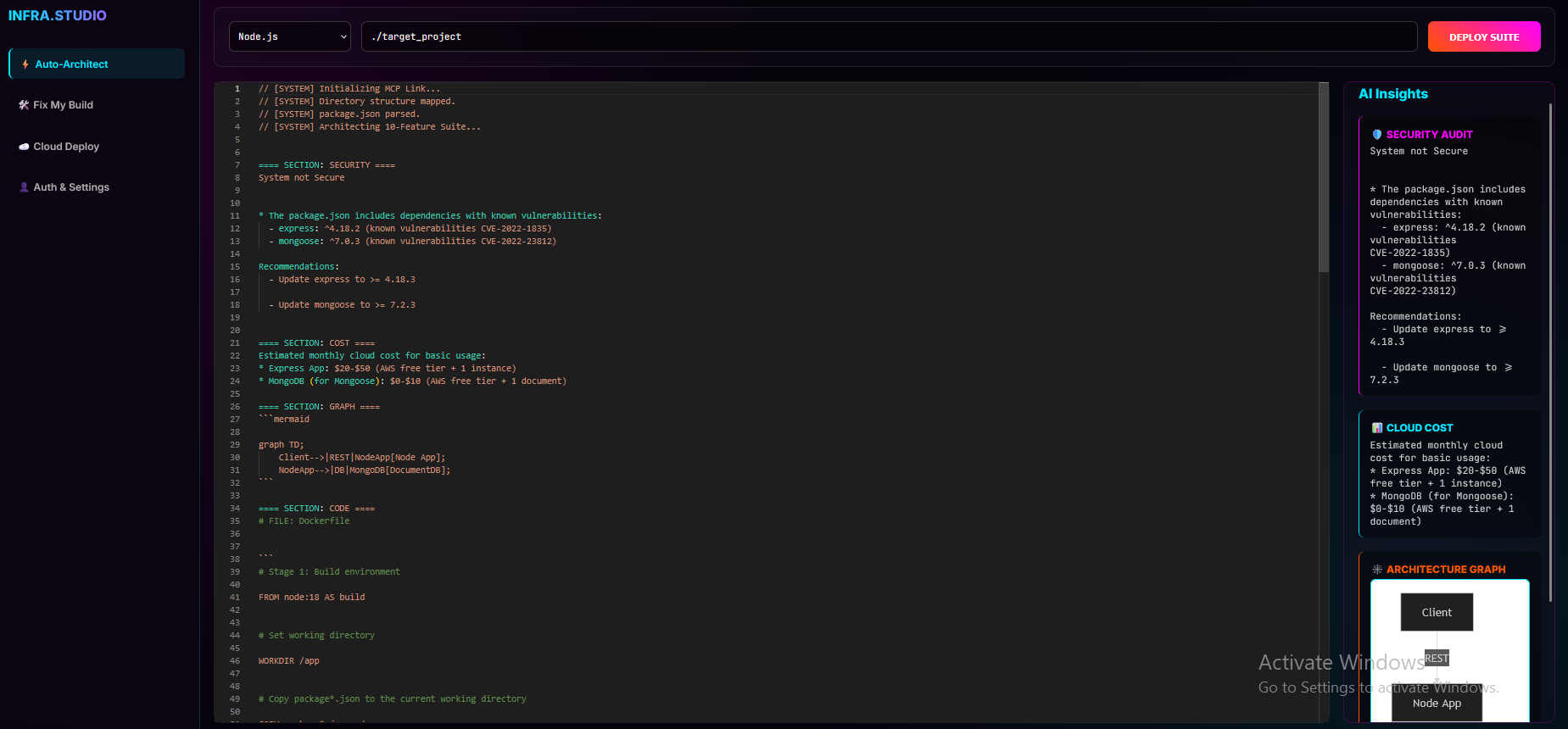Click line number 1 in the gutter
This screenshot has width=1568, height=729.
pyautogui.click(x=237, y=88)
